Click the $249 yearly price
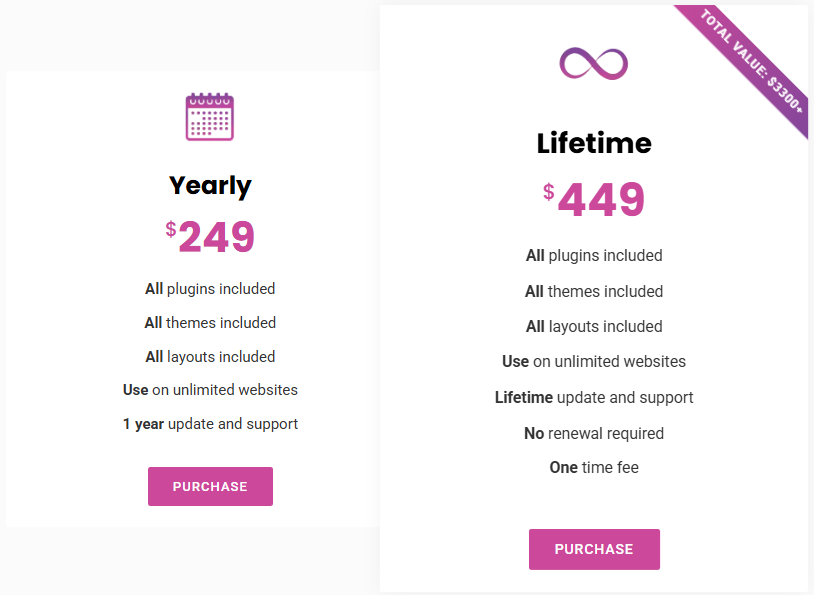The image size is (814, 595). tap(210, 236)
